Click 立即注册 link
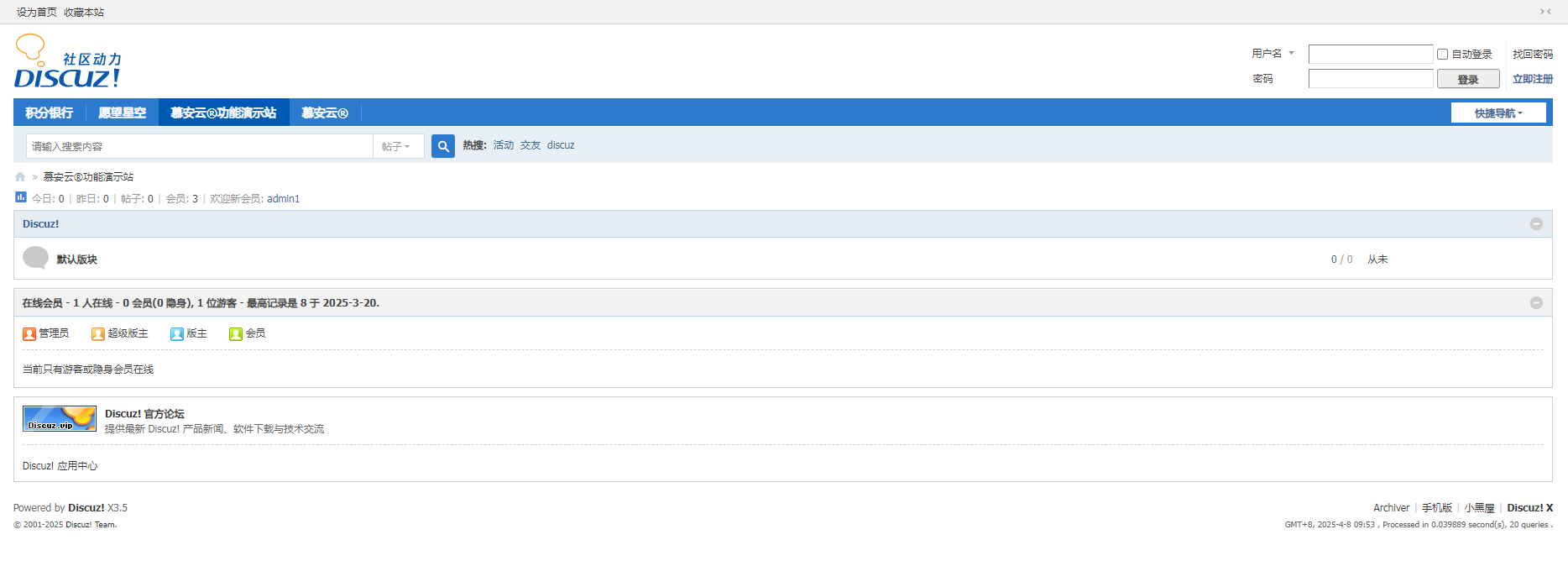Image resolution: width=1568 pixels, height=566 pixels. 1533,79
